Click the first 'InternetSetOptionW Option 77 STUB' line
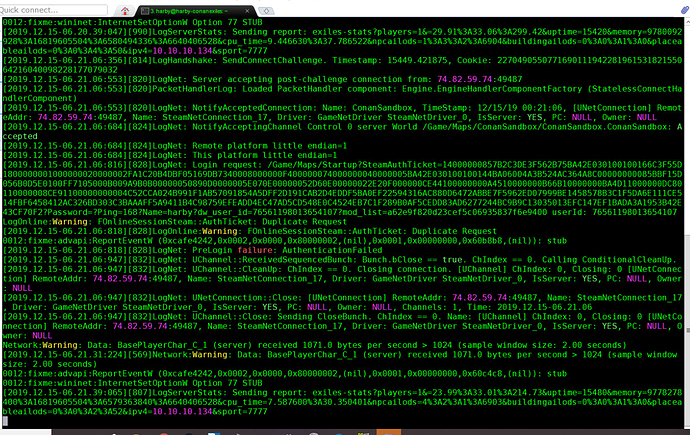690x435 pixels. point(132,22)
